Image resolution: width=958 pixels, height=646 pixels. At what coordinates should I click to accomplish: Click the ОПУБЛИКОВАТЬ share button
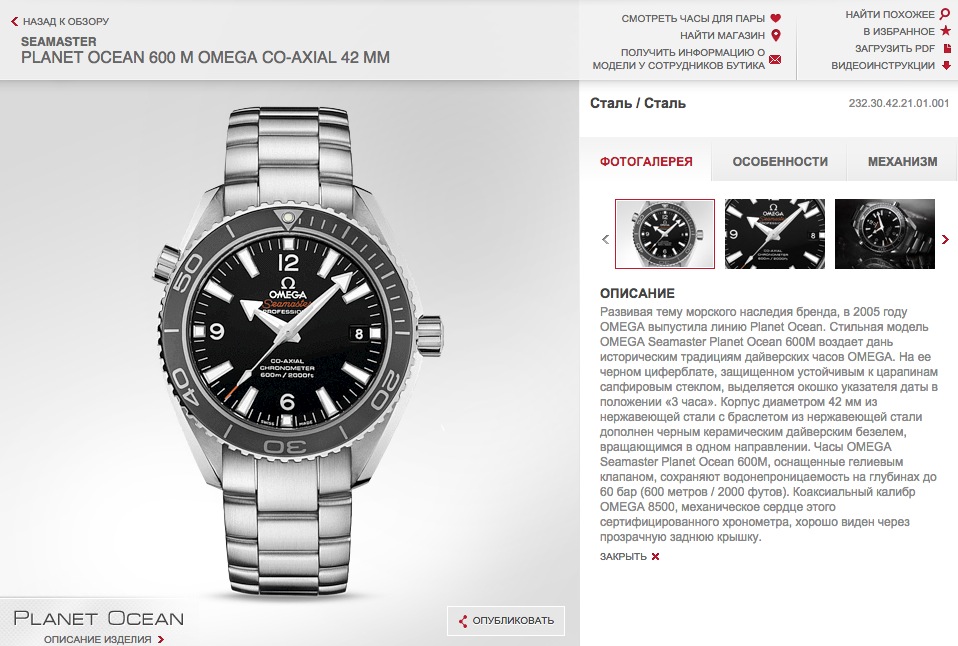click(506, 621)
